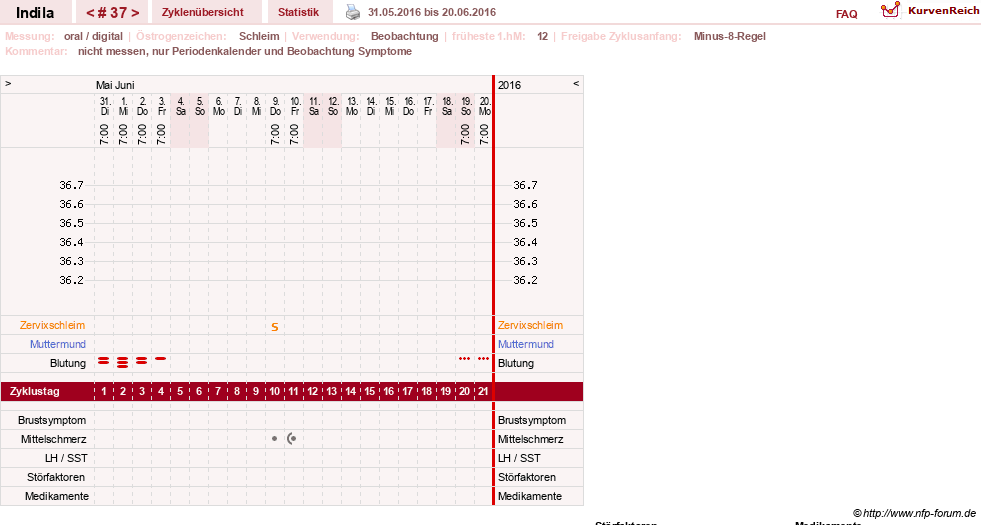The image size is (981, 525).
Task: Expand chart with the > arrow left of Mai Juni
Action: click(8, 83)
